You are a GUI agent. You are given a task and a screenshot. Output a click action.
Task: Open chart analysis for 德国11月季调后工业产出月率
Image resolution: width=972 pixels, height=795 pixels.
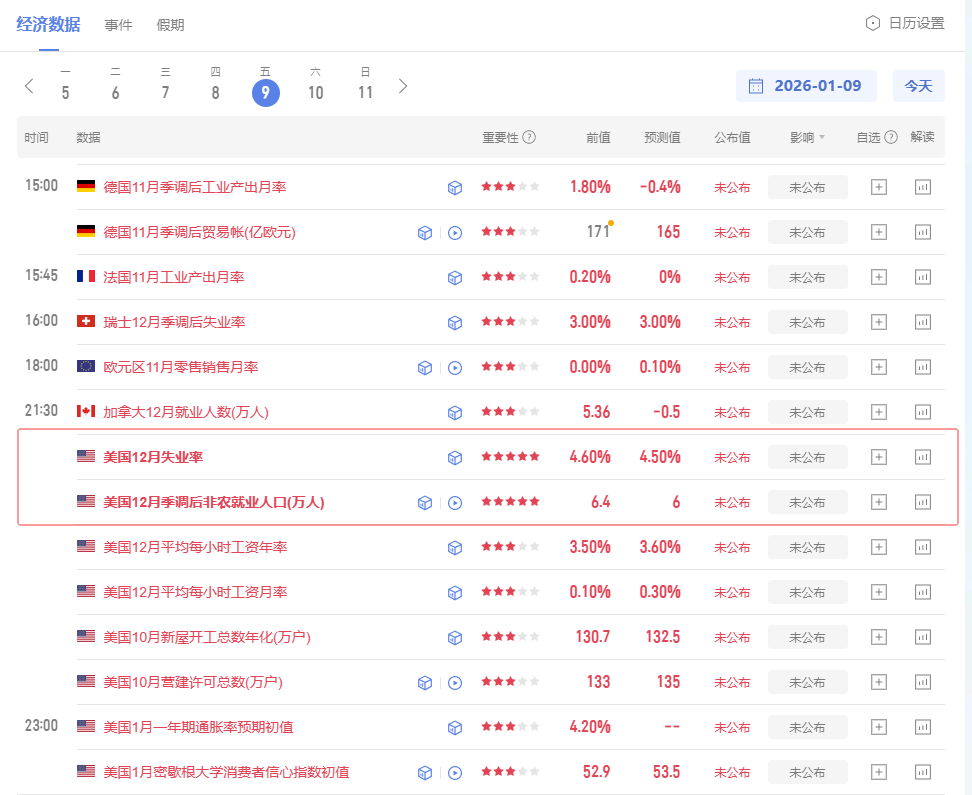[x=922, y=187]
